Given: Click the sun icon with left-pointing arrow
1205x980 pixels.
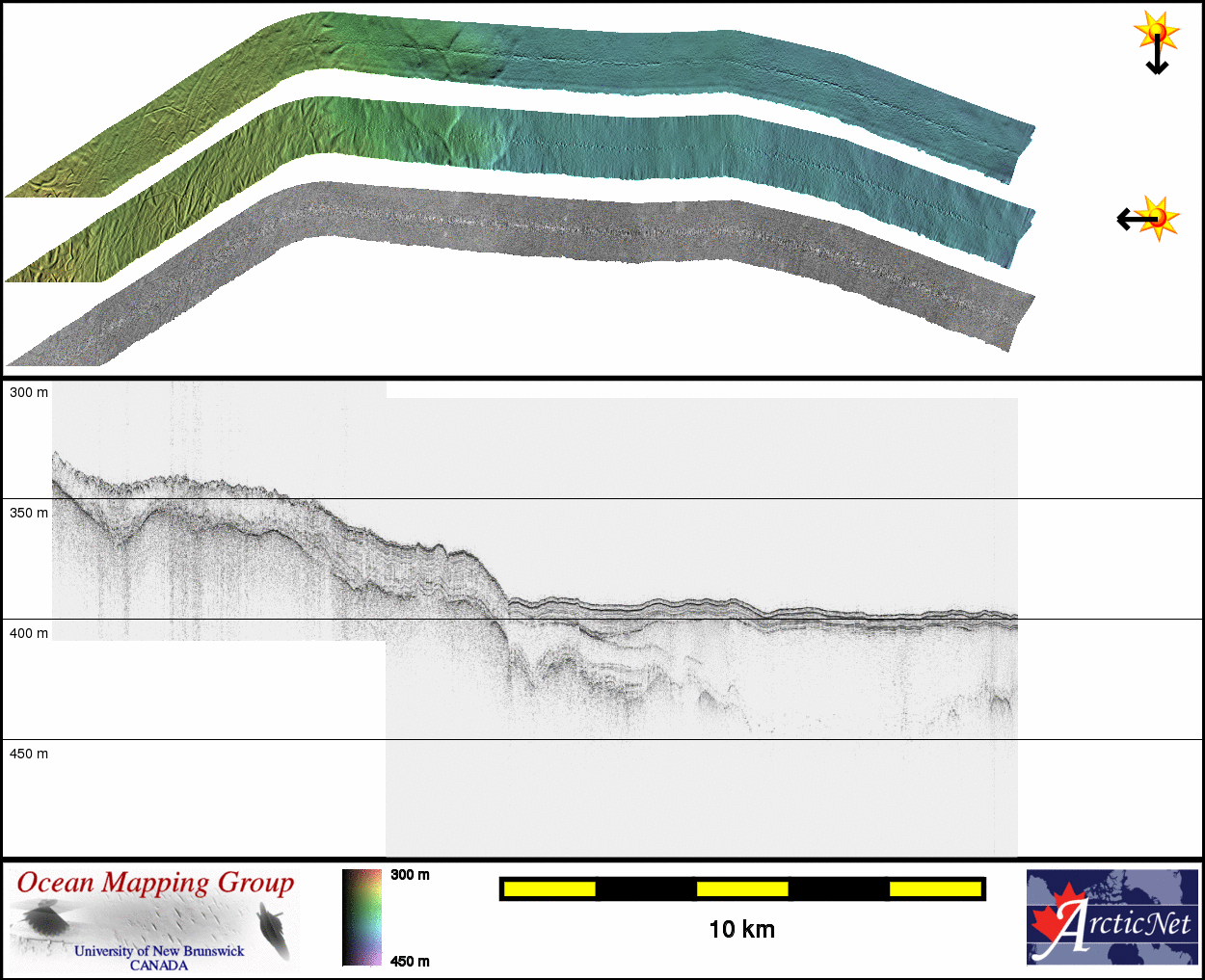Looking at the screenshot, I should point(1148,219).
